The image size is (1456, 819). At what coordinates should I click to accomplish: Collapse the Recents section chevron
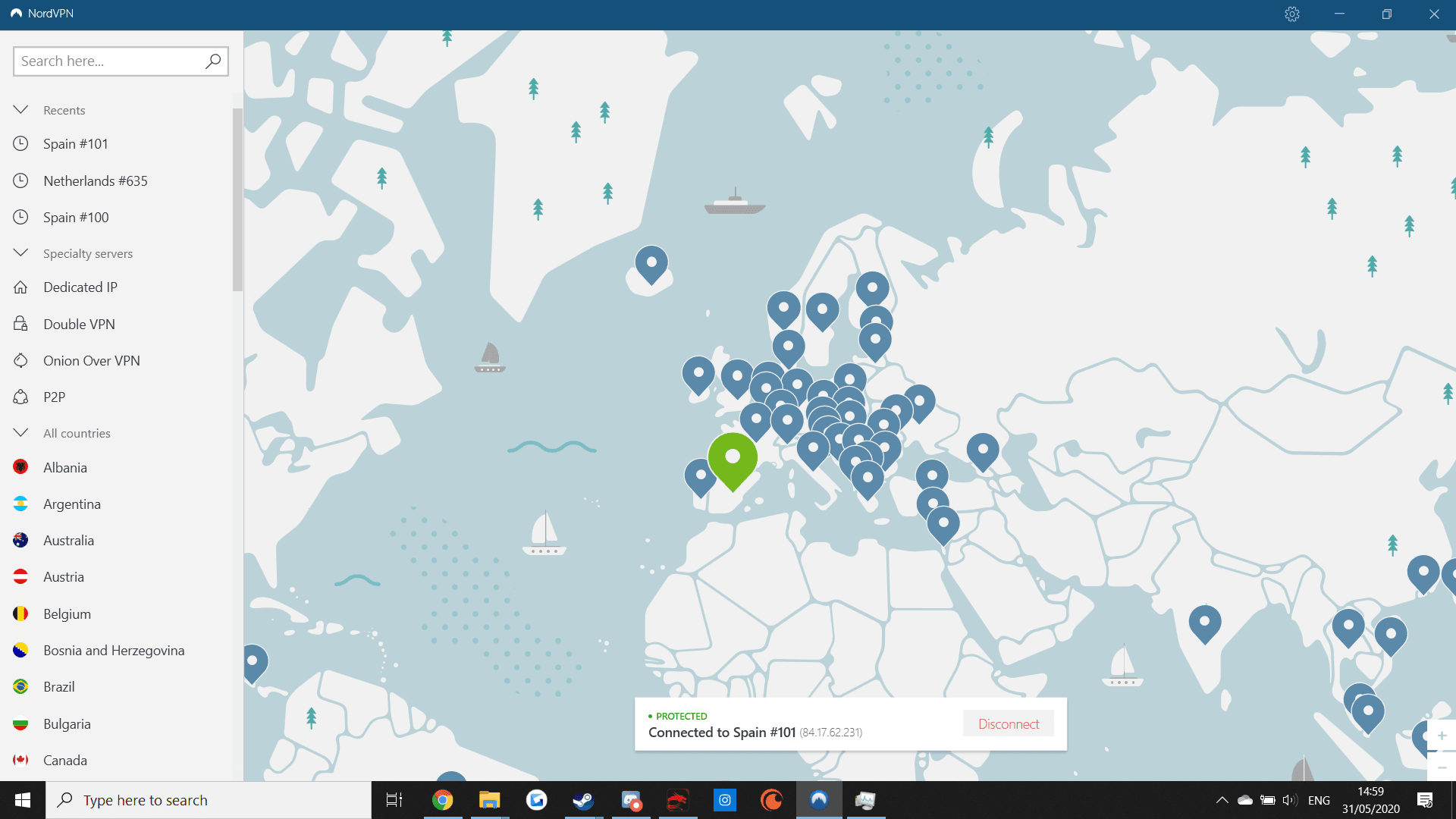[20, 110]
